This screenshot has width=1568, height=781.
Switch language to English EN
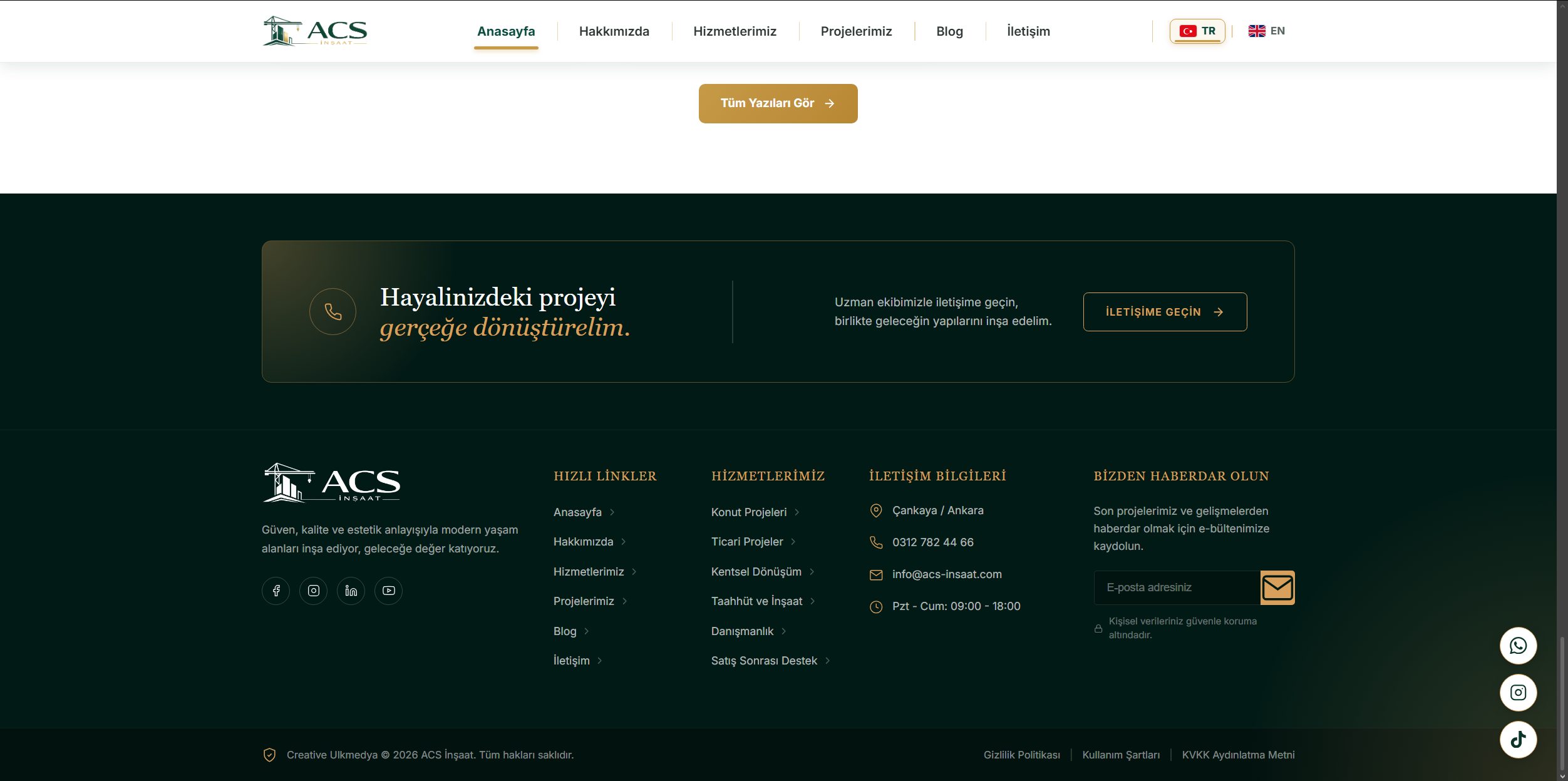1266,31
